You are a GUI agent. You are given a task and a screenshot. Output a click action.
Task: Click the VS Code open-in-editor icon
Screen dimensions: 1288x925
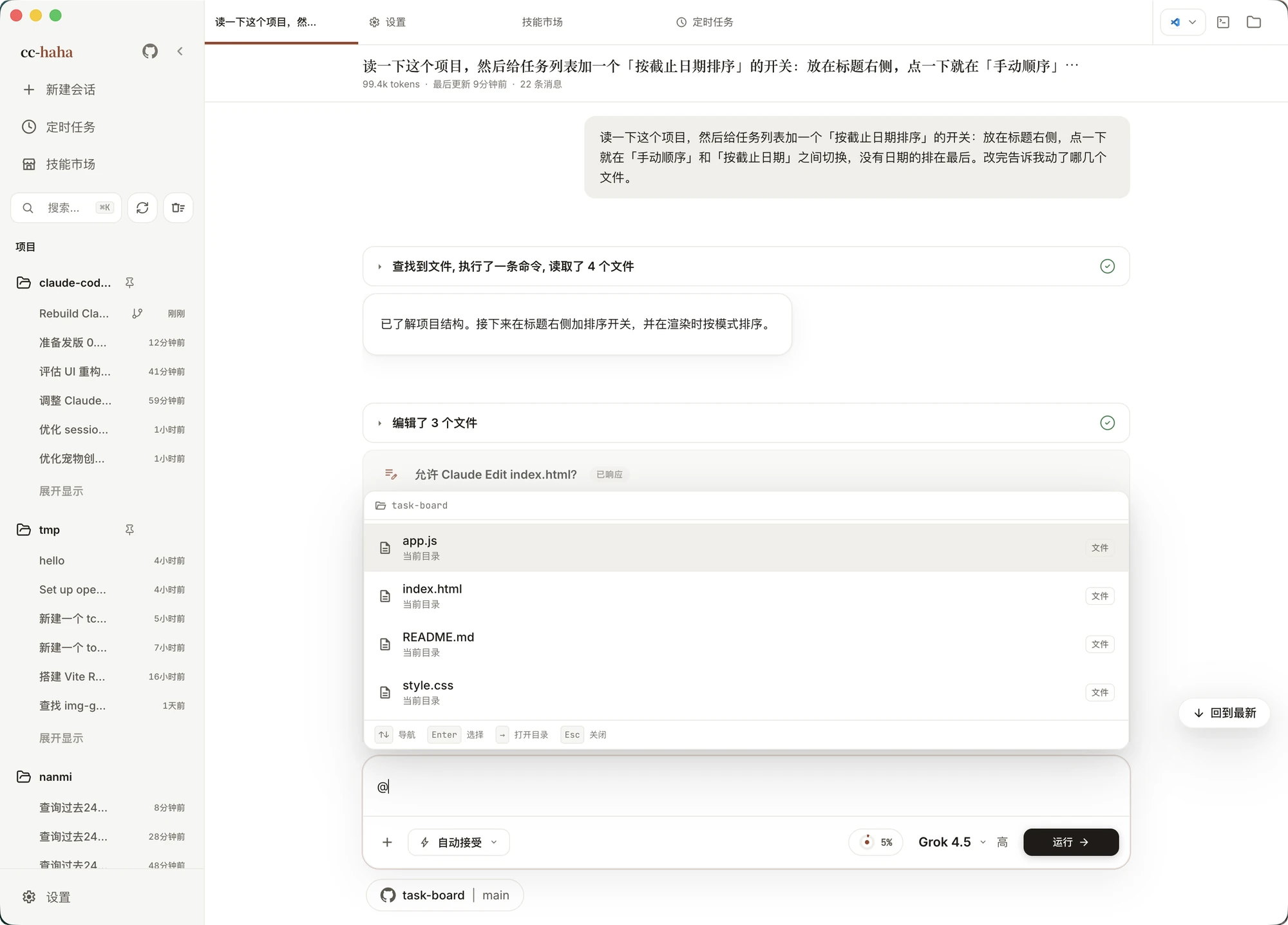coord(1175,22)
